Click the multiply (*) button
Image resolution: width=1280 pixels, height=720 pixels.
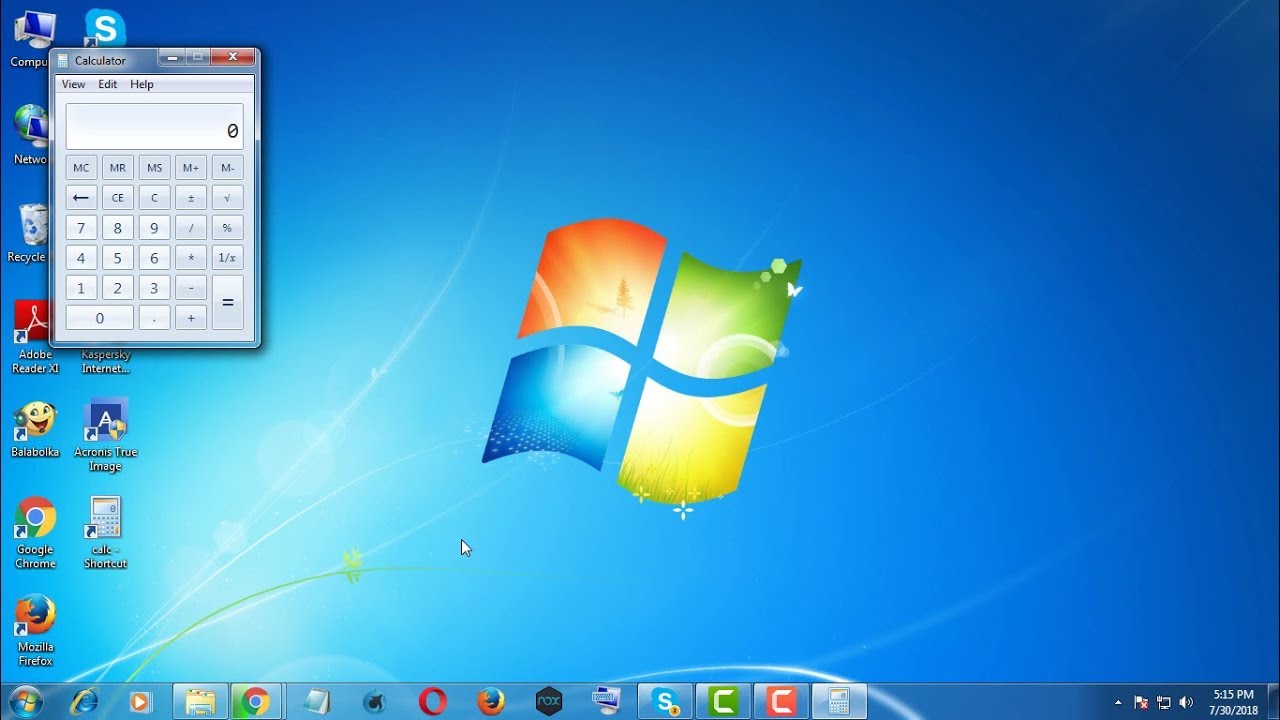pyautogui.click(x=191, y=258)
